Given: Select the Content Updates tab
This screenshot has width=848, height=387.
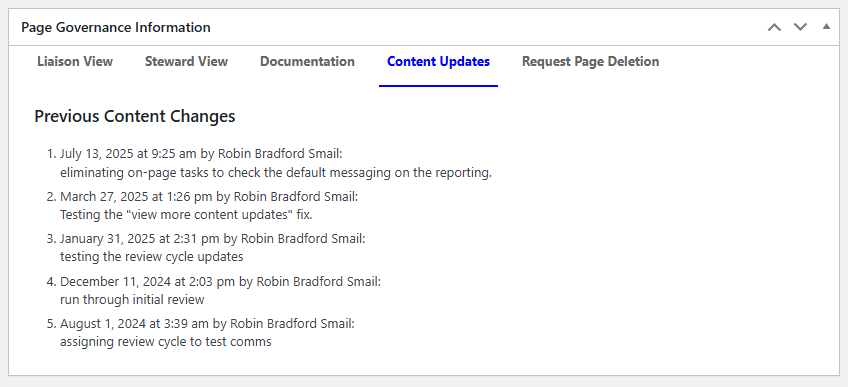Looking at the screenshot, I should click(439, 62).
